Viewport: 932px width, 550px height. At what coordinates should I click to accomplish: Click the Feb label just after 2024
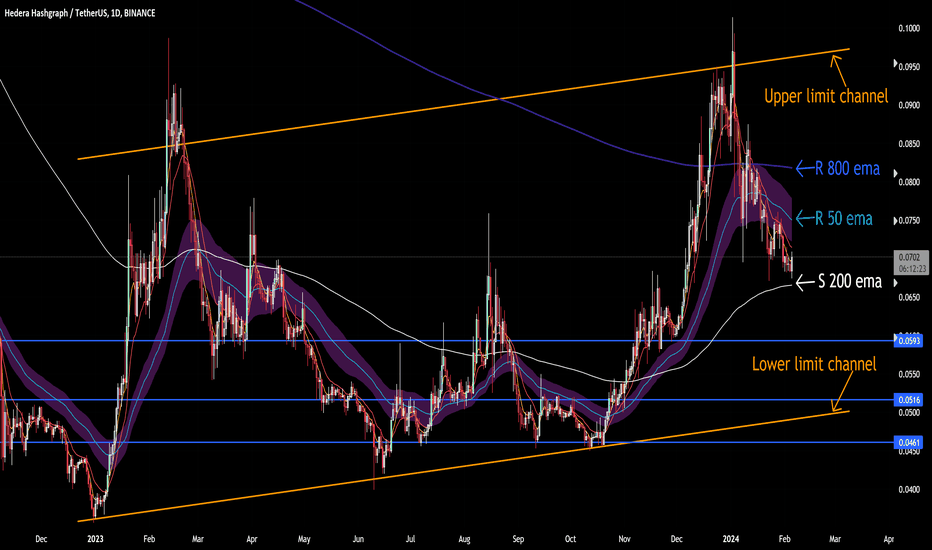point(785,539)
